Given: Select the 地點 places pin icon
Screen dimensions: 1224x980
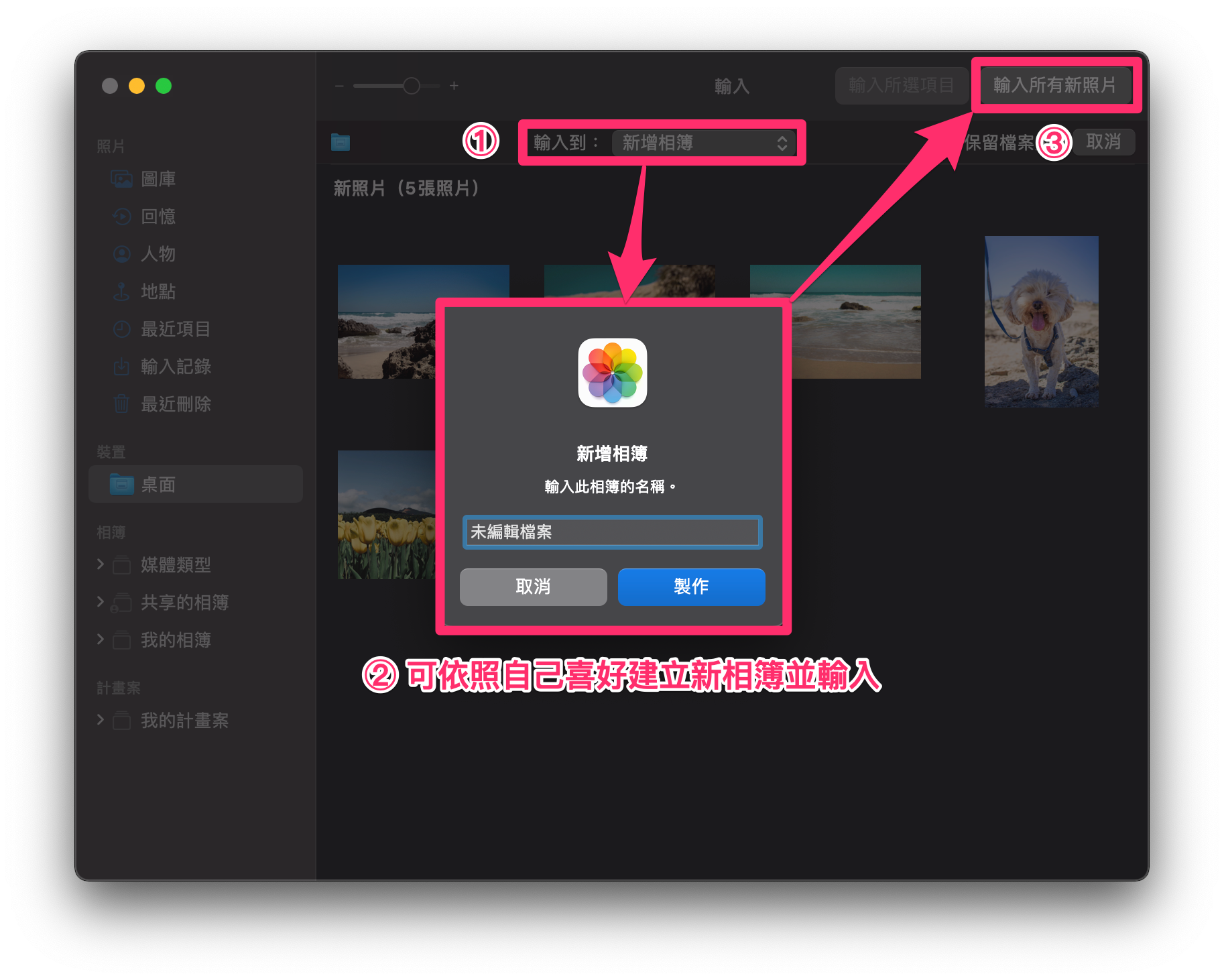Looking at the screenshot, I should [x=121, y=292].
